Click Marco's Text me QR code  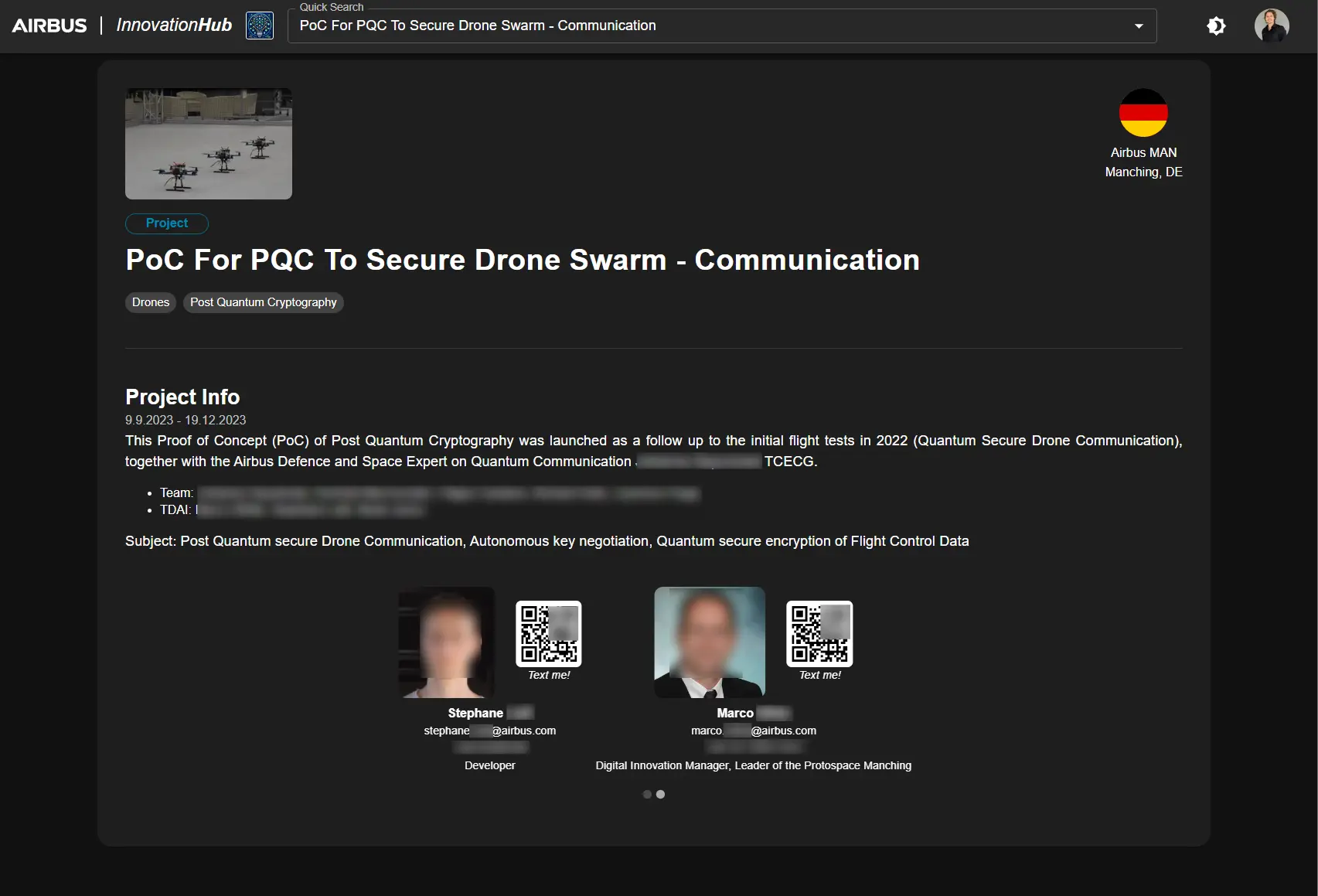point(819,634)
